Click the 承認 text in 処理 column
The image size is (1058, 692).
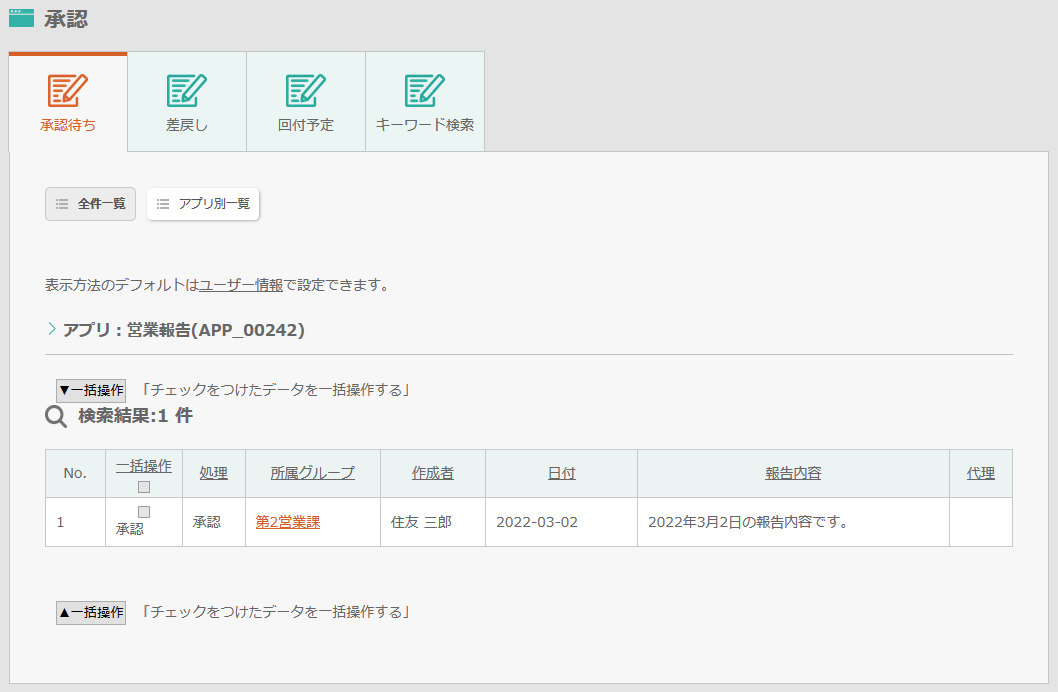(206, 522)
